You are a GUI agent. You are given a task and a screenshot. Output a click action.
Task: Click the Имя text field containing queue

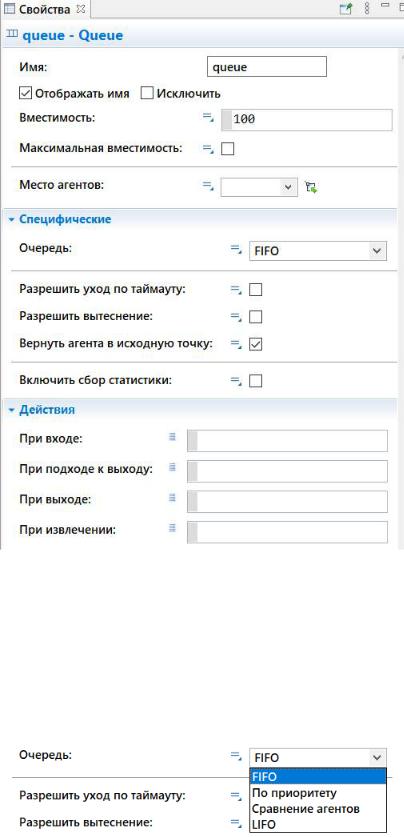[266, 68]
